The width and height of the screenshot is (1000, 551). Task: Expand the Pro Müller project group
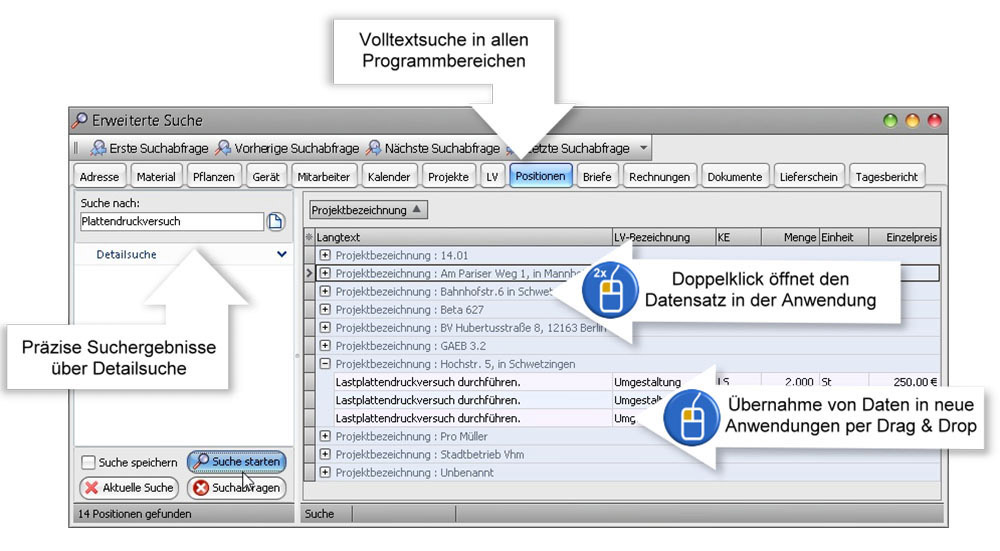point(325,436)
